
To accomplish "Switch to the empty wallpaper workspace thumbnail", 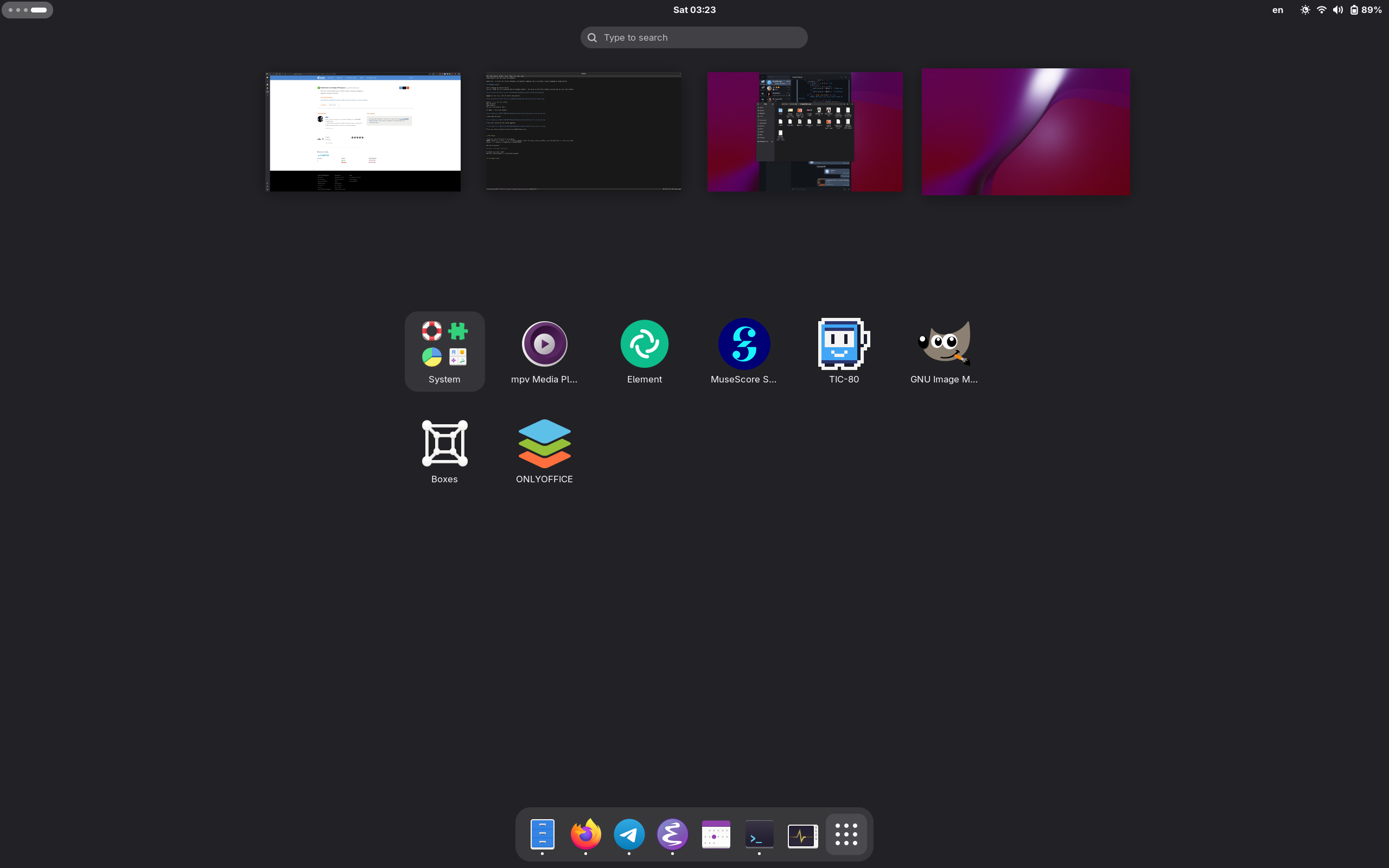I will click(x=1025, y=131).
